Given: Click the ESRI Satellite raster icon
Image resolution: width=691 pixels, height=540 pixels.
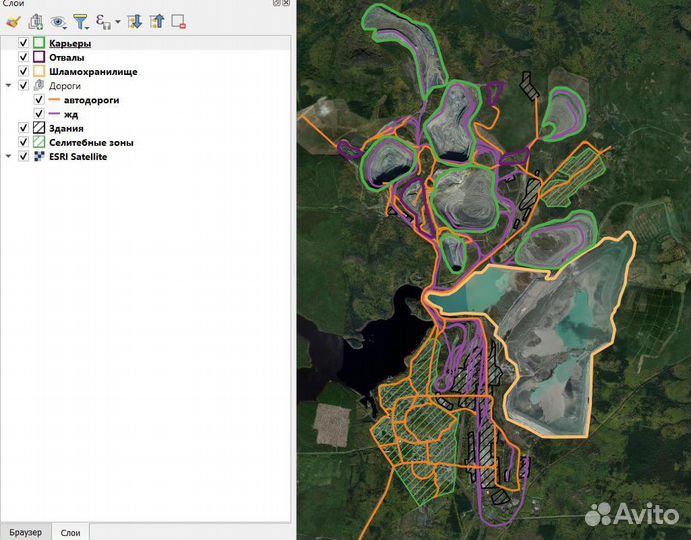Looking at the screenshot, I should coord(39,156).
